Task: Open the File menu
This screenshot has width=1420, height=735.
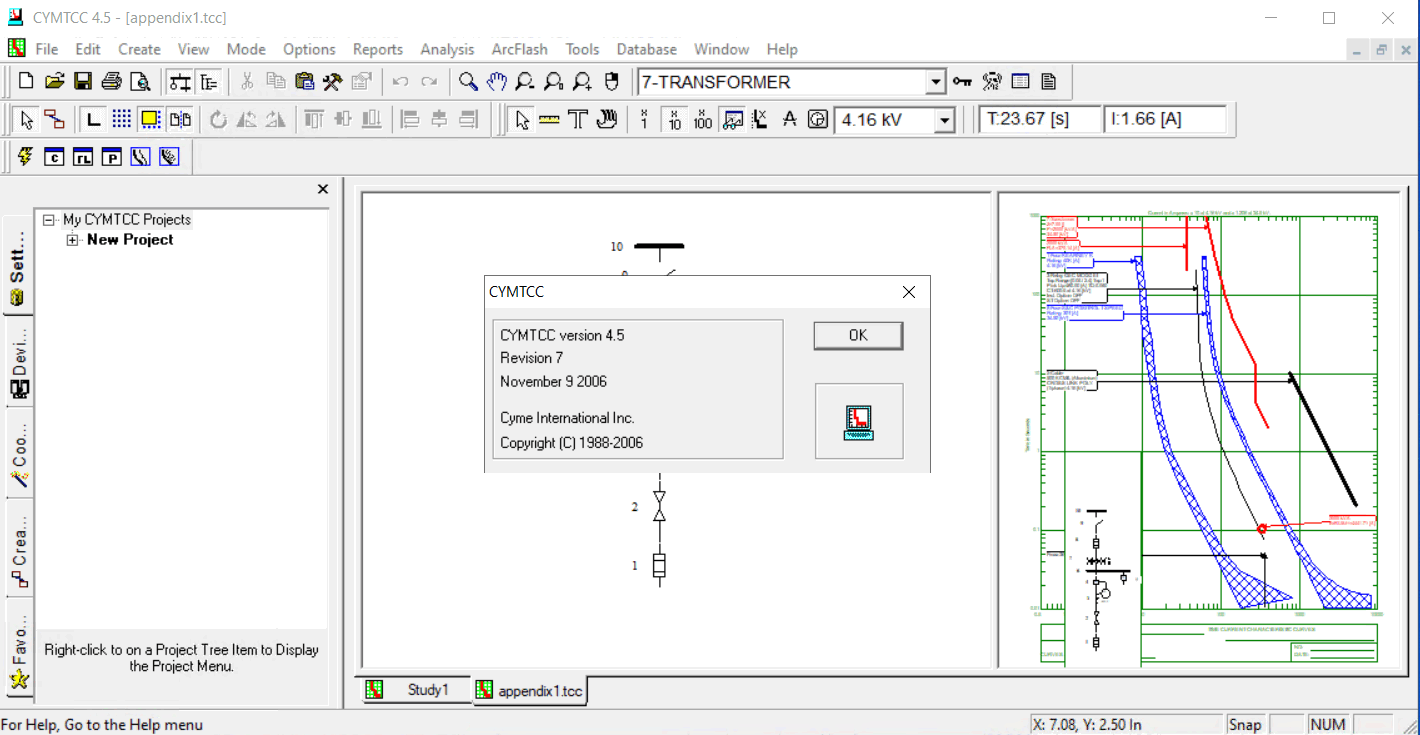Action: (46, 49)
